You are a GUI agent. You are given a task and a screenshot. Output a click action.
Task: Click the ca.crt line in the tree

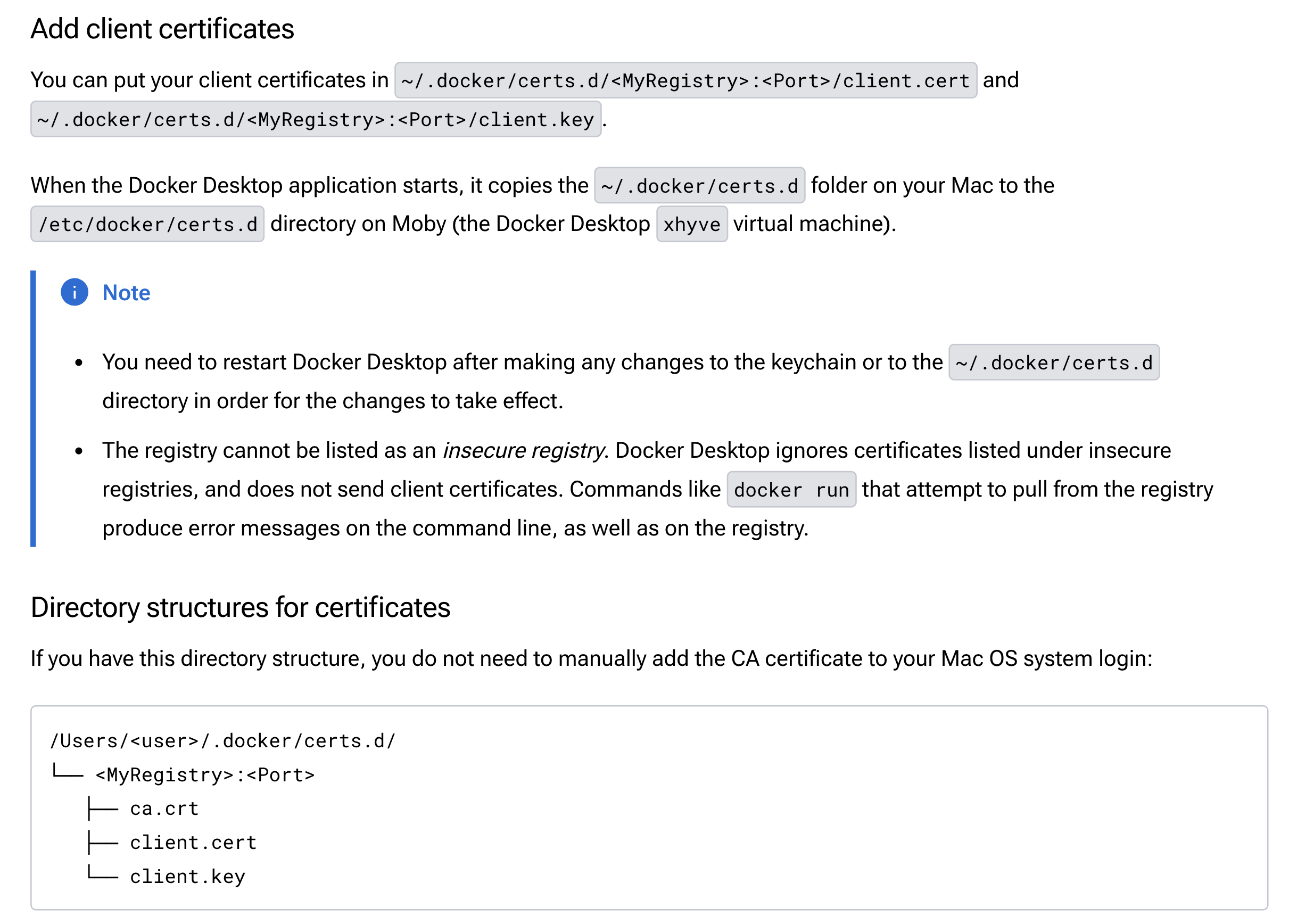(x=164, y=808)
